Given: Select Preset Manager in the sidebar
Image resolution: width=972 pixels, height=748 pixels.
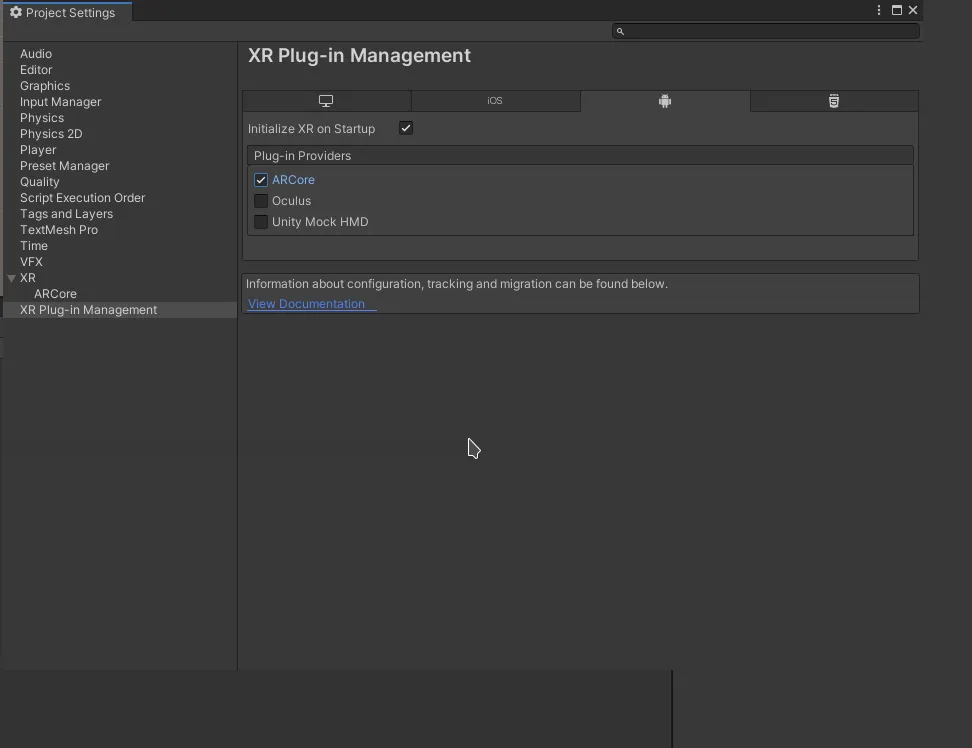Looking at the screenshot, I should click(x=64, y=166).
